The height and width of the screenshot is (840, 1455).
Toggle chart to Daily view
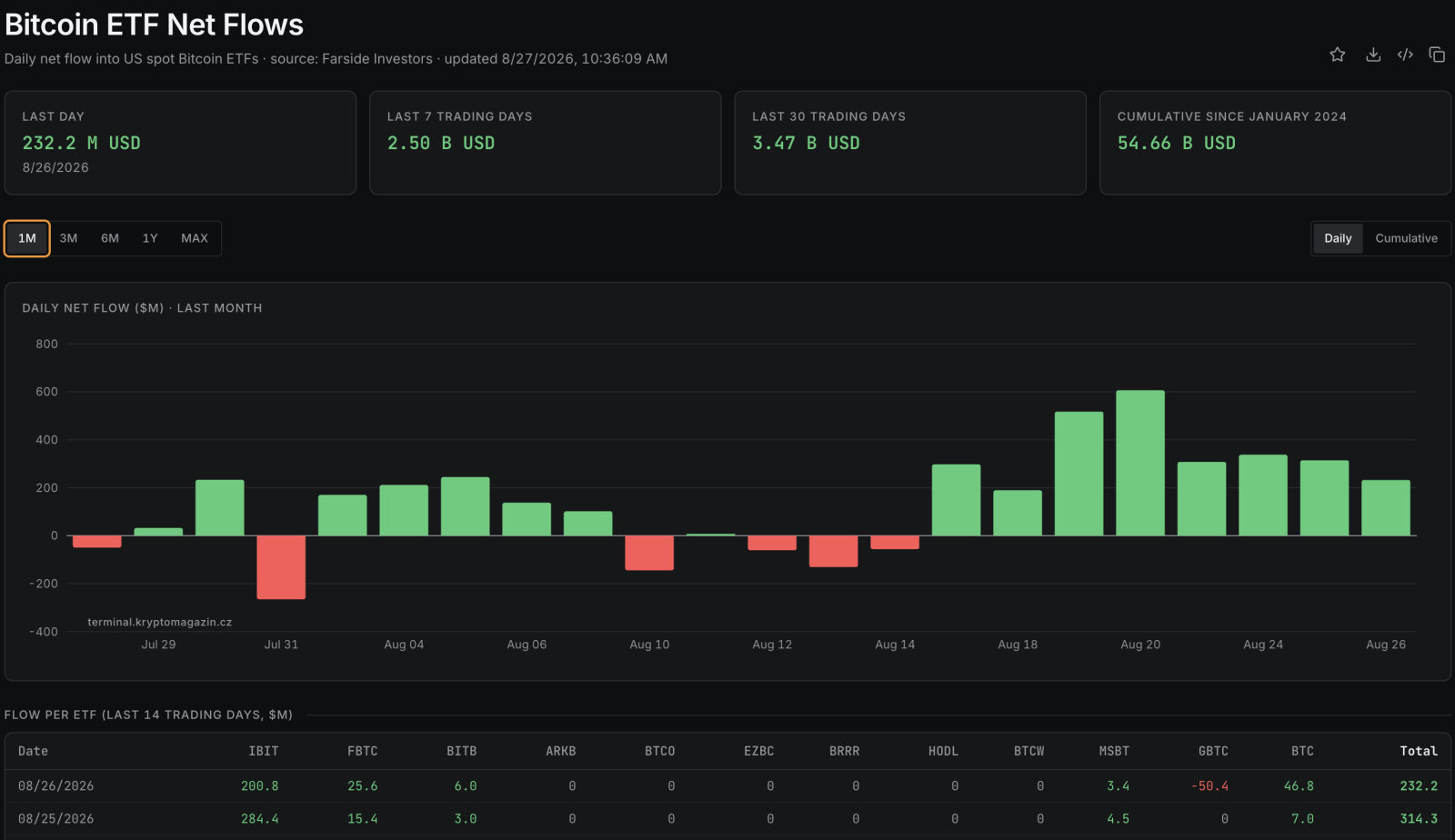coord(1338,238)
